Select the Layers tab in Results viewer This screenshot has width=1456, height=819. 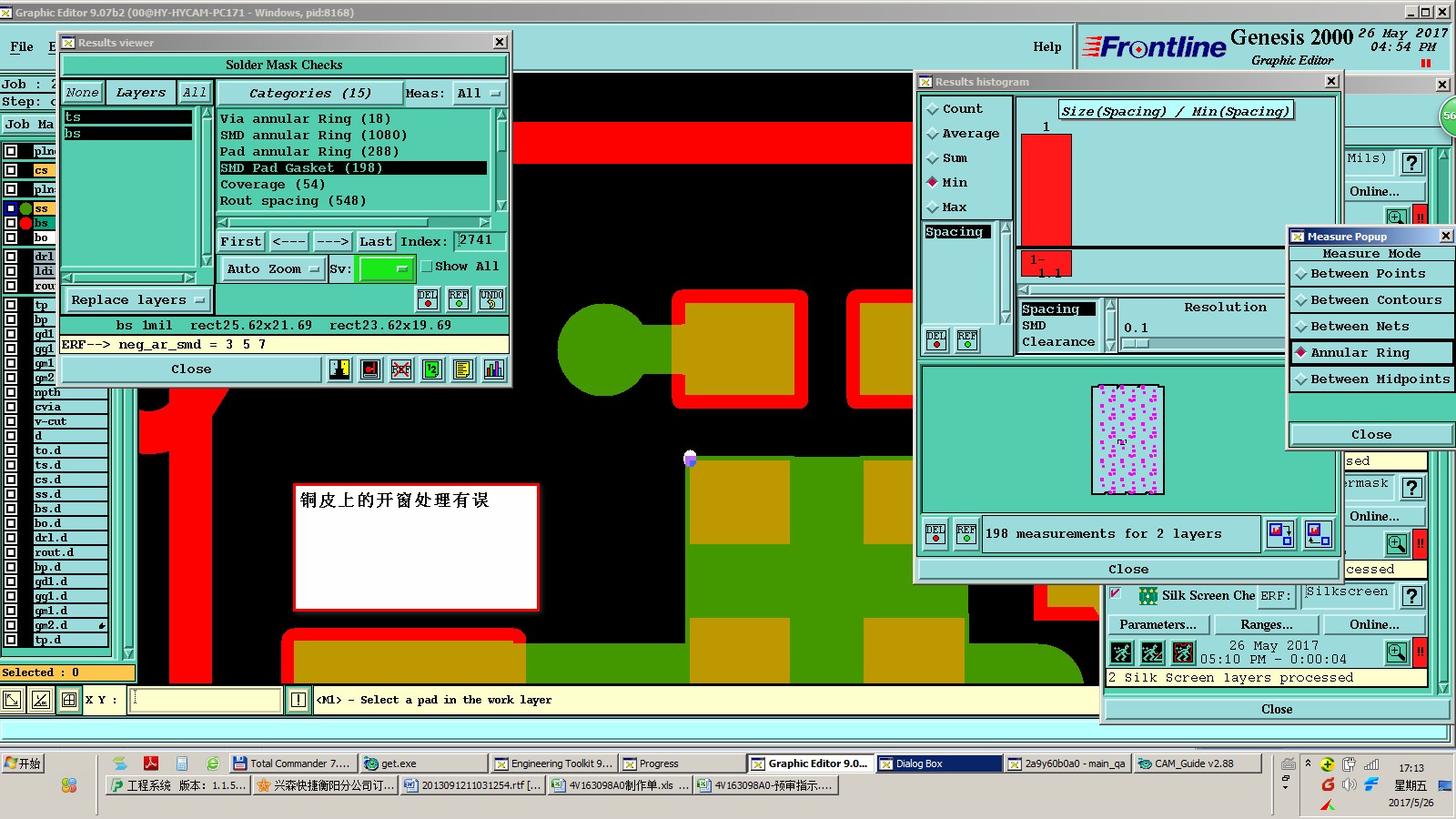pos(141,93)
